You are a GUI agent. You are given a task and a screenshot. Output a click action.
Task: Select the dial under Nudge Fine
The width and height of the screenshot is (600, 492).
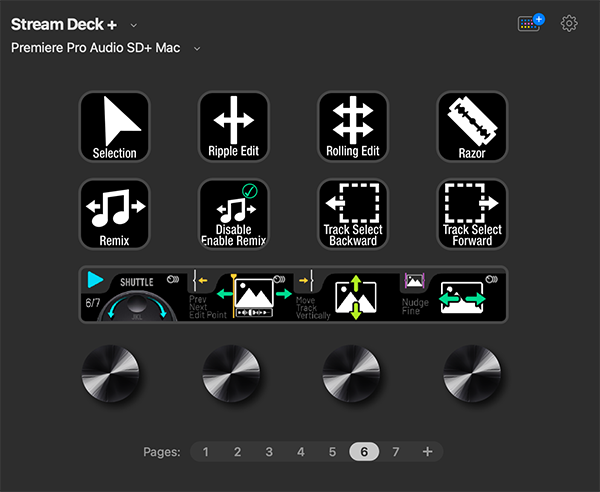[x=472, y=373]
